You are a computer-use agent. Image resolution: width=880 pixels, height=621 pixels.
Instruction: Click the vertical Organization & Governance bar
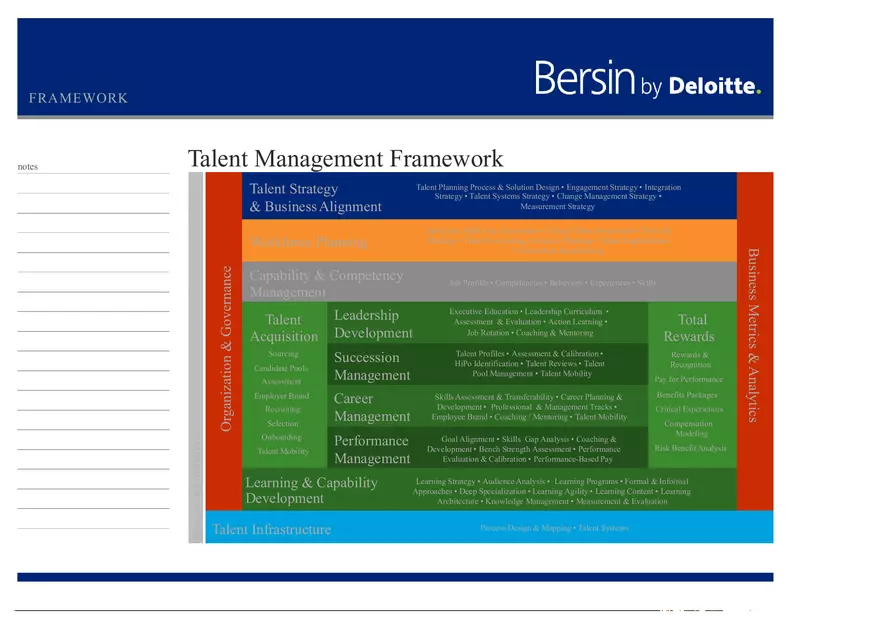tap(225, 348)
